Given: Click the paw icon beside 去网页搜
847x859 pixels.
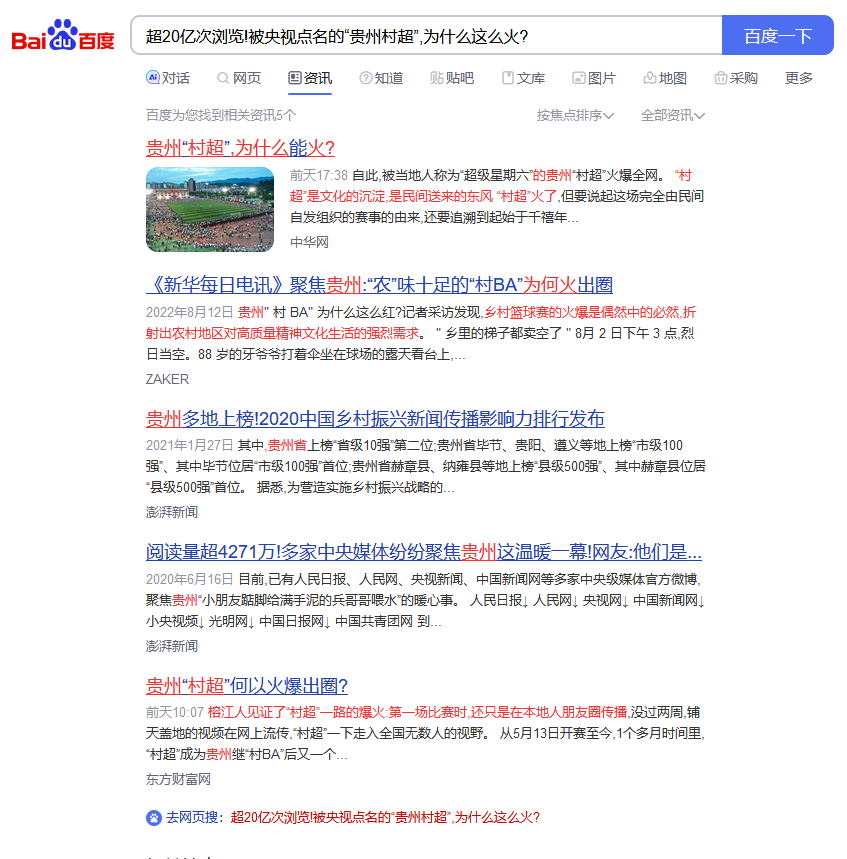Looking at the screenshot, I should [154, 818].
